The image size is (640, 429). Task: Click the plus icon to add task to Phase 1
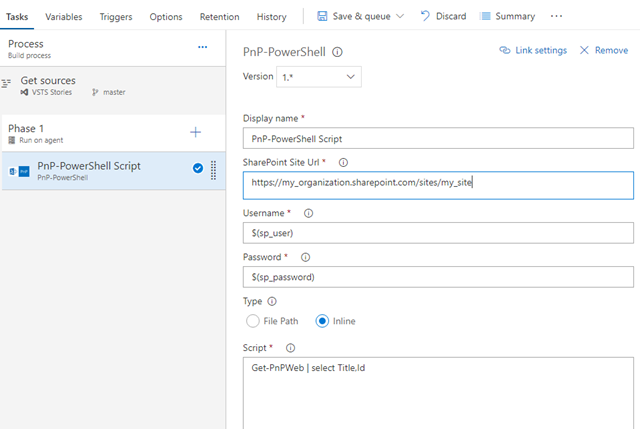point(195,133)
